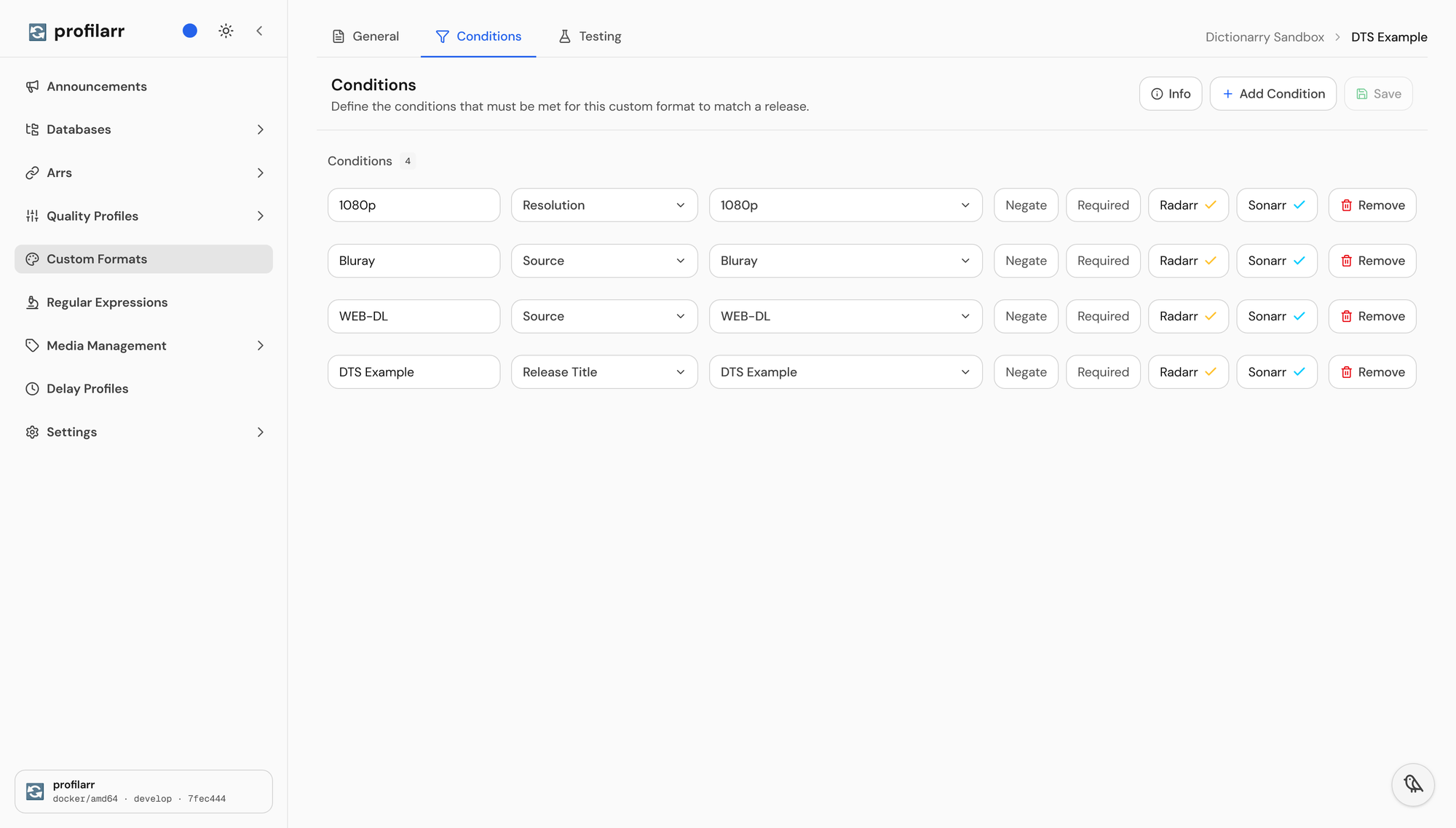Open the Release Title type dropdown
The width and height of the screenshot is (1456, 828).
(604, 372)
